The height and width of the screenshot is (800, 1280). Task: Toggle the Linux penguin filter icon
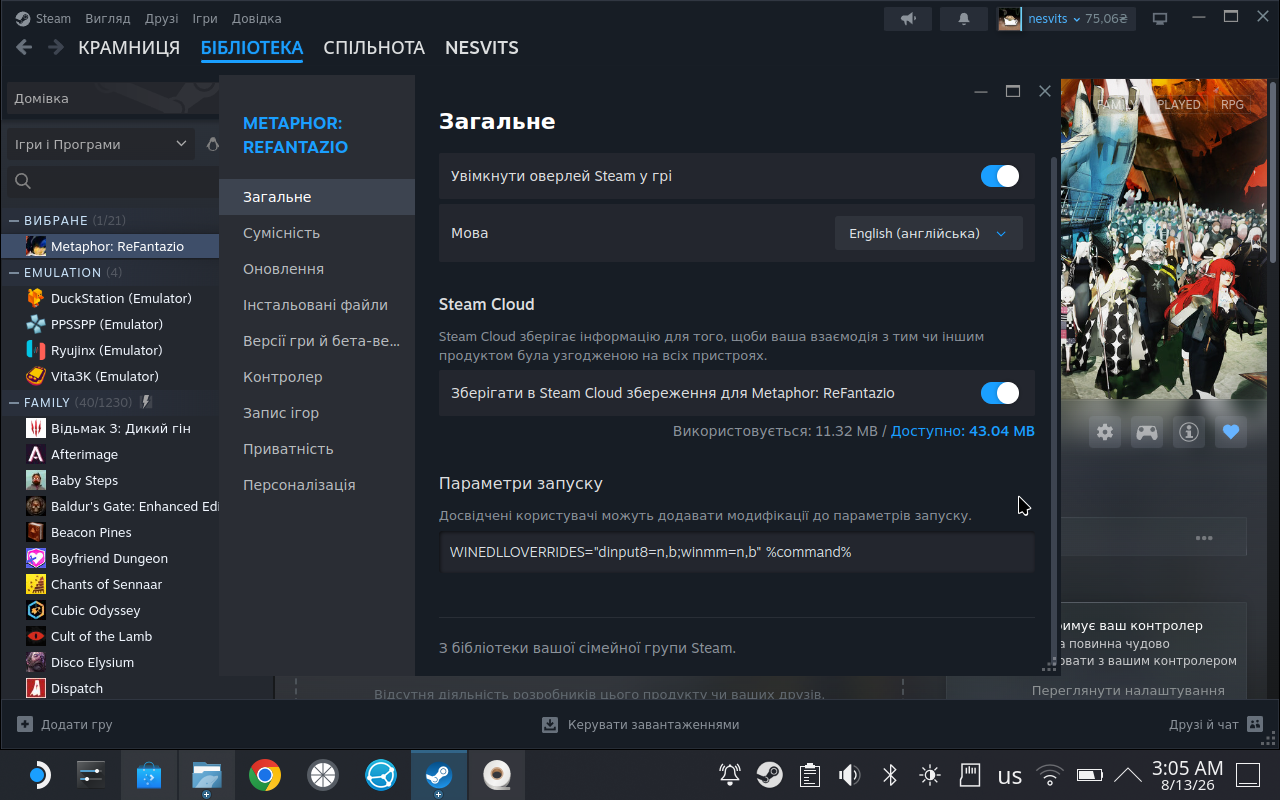(212, 144)
